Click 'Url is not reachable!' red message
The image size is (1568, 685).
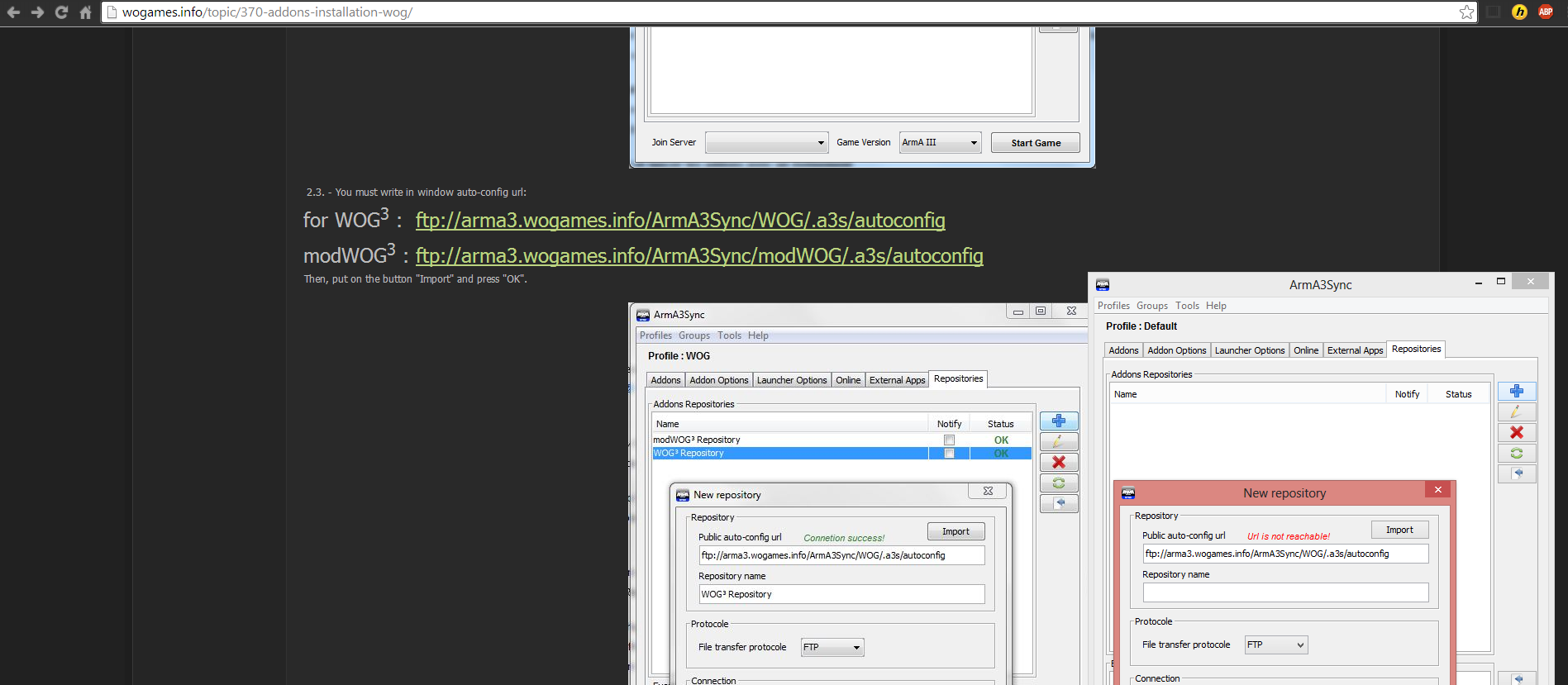coord(1289,536)
